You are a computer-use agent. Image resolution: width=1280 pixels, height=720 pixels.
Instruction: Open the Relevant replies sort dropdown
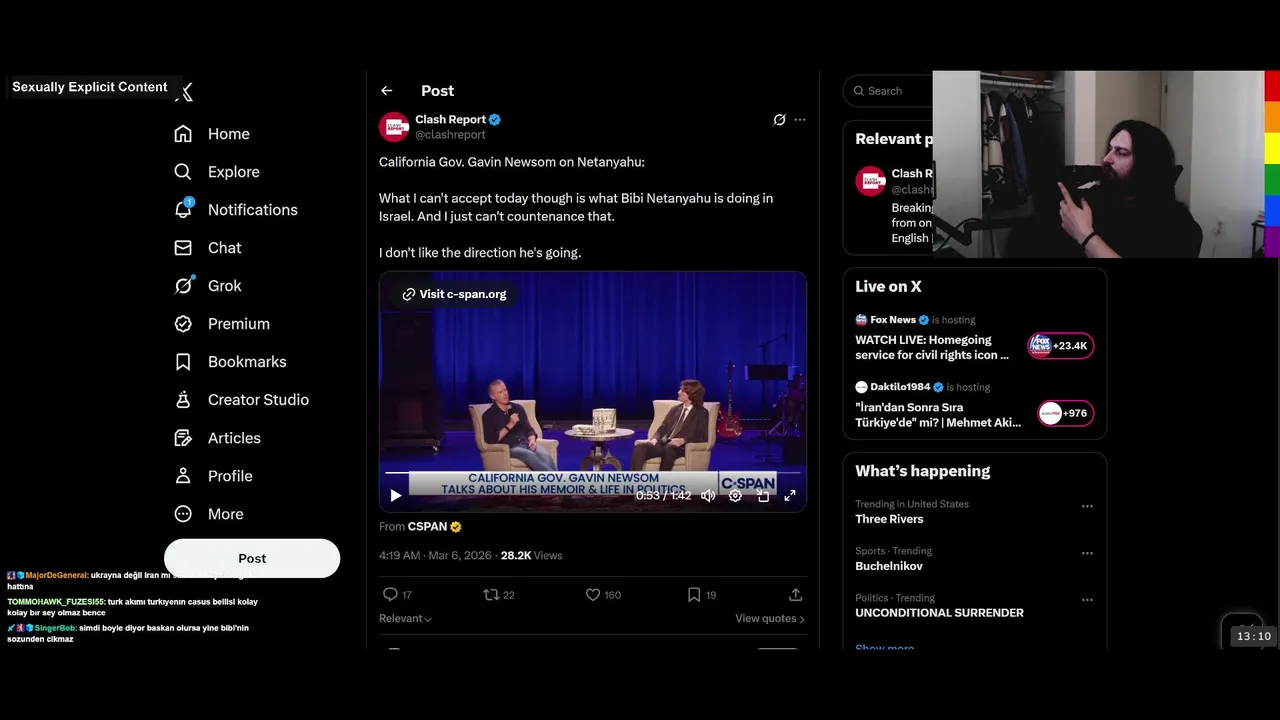point(405,619)
